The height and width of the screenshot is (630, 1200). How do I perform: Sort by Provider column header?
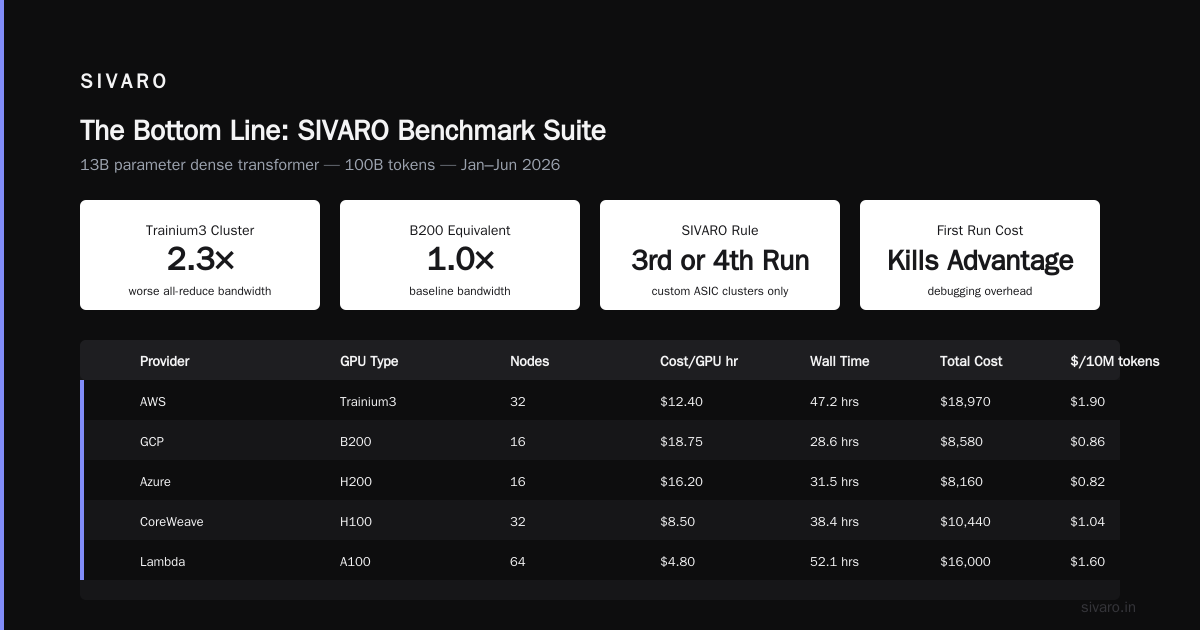point(165,361)
